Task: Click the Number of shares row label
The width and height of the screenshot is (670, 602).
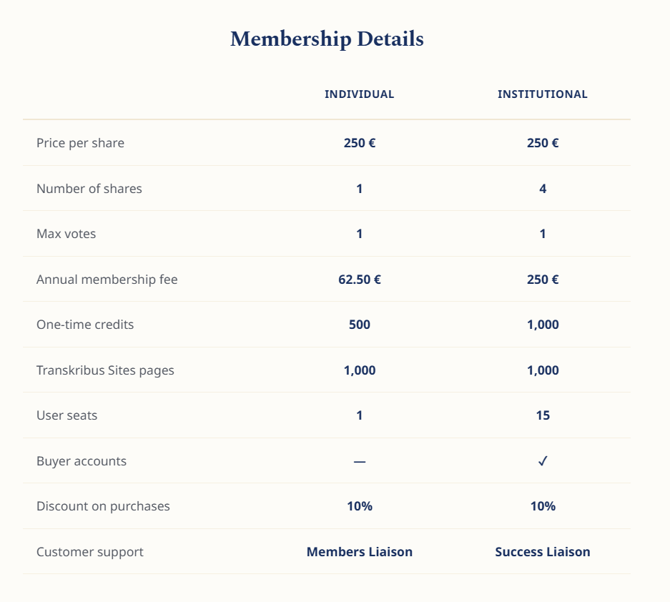Action: point(89,189)
